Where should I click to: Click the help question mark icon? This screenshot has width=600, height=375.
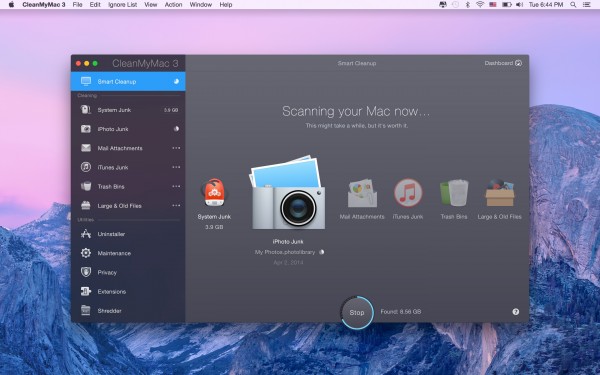[x=516, y=312]
